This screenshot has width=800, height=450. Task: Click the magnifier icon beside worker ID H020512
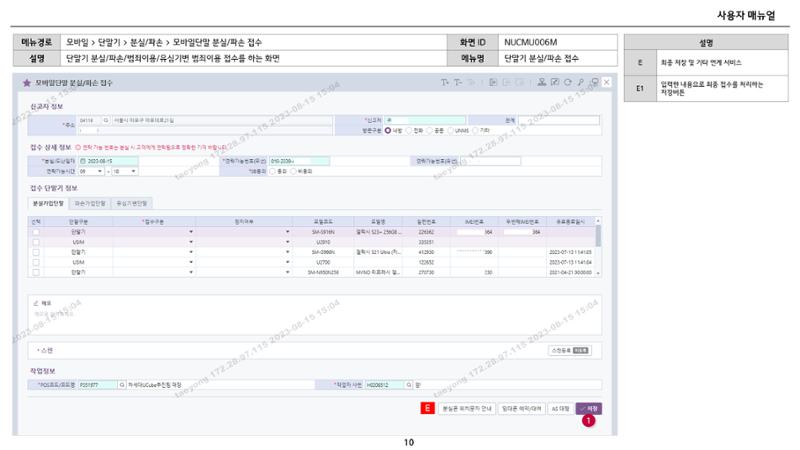click(x=409, y=385)
